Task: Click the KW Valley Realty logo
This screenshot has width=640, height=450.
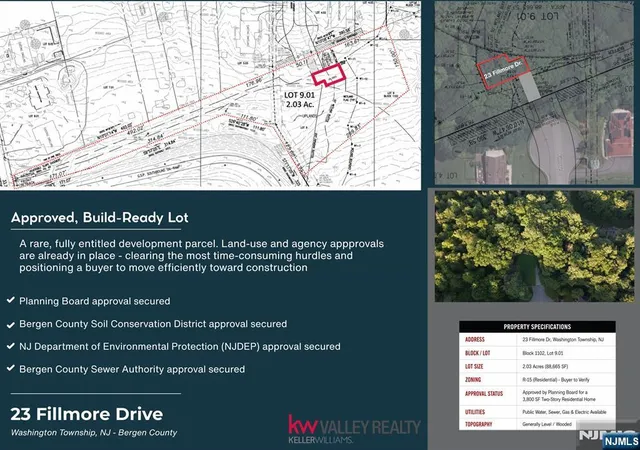Action: click(x=354, y=429)
